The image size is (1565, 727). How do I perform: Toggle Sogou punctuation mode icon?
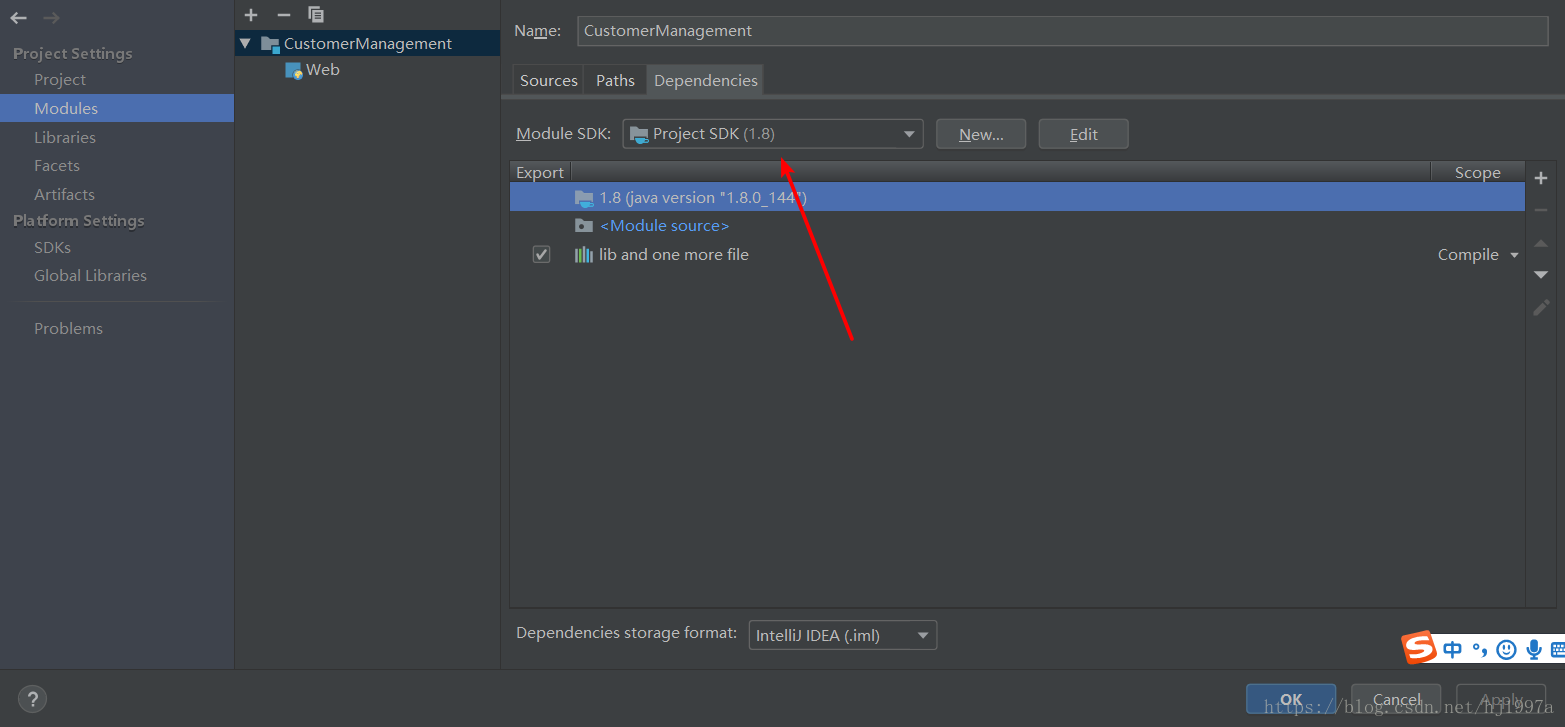click(1479, 650)
